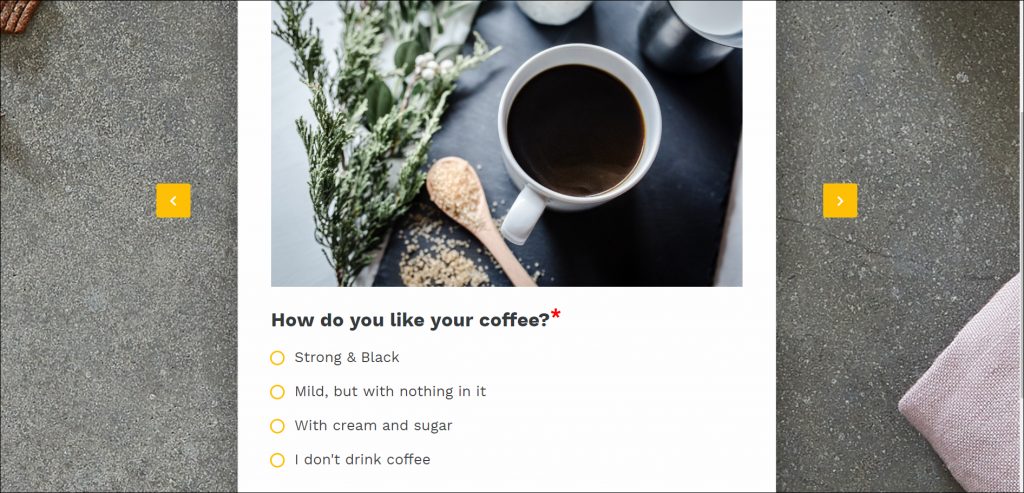Go to the previous question with left arrow

click(x=173, y=200)
